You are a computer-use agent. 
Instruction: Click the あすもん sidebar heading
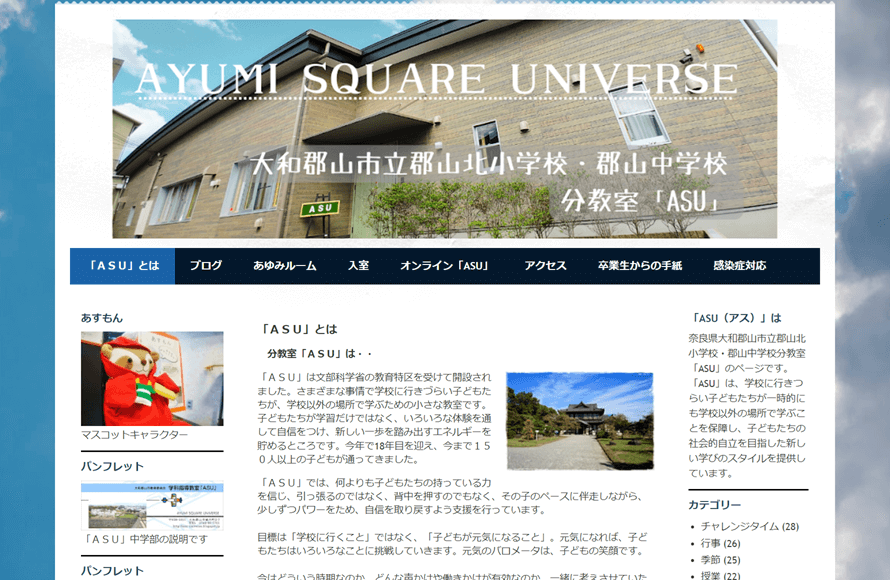(x=102, y=318)
